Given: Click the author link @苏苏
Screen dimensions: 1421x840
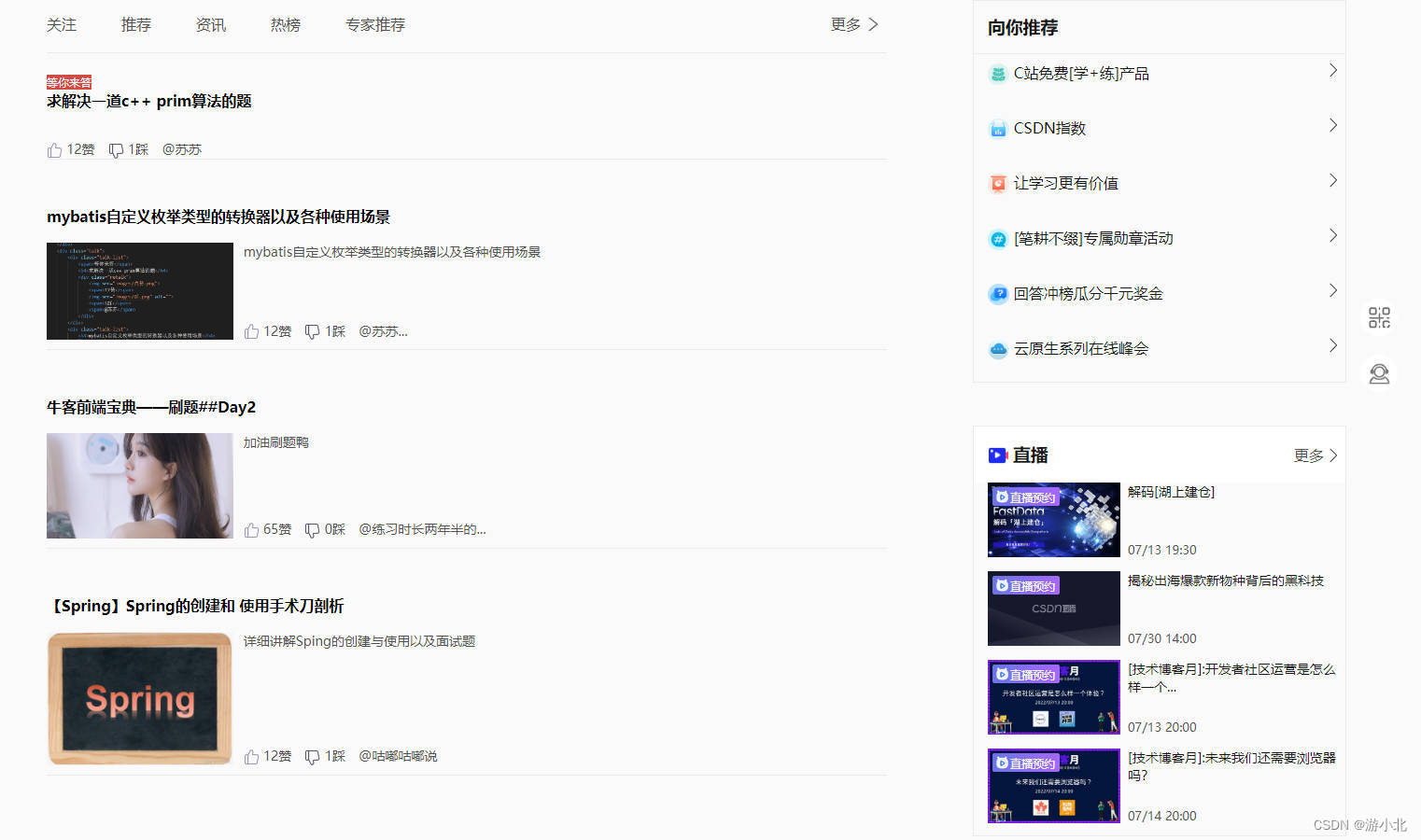Looking at the screenshot, I should coord(181,148).
